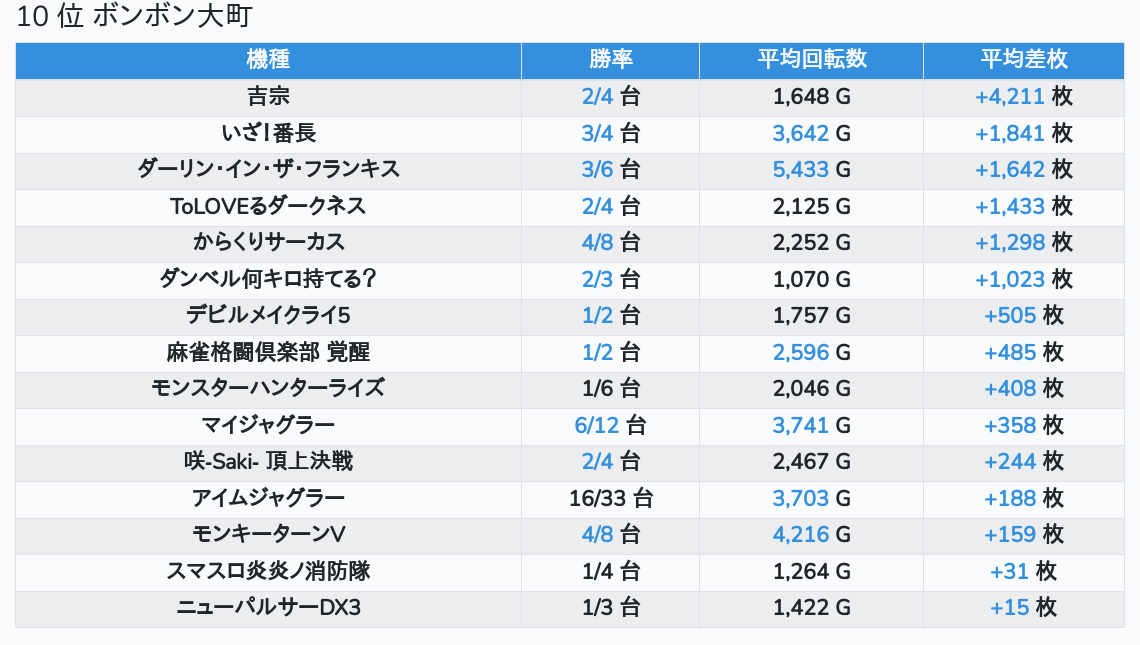Select the いざ!番長 row name

[x=268, y=133]
